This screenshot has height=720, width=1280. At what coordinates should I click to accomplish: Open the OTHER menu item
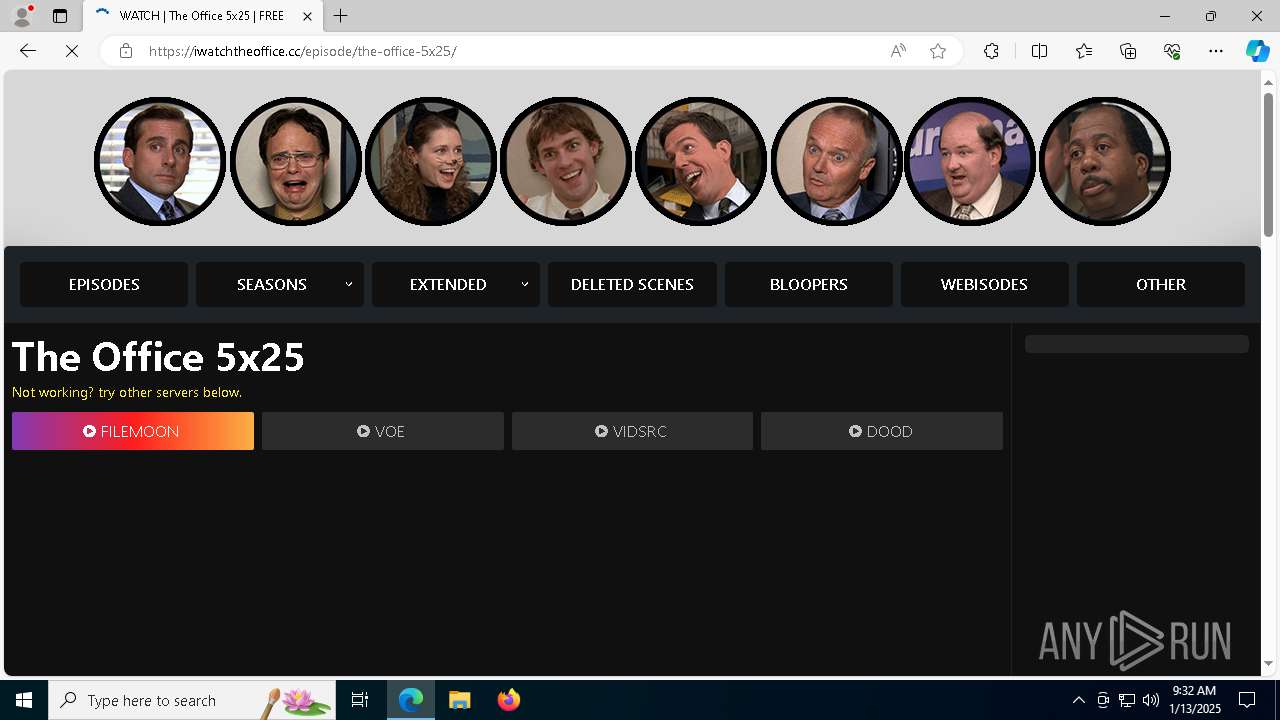[1161, 284]
